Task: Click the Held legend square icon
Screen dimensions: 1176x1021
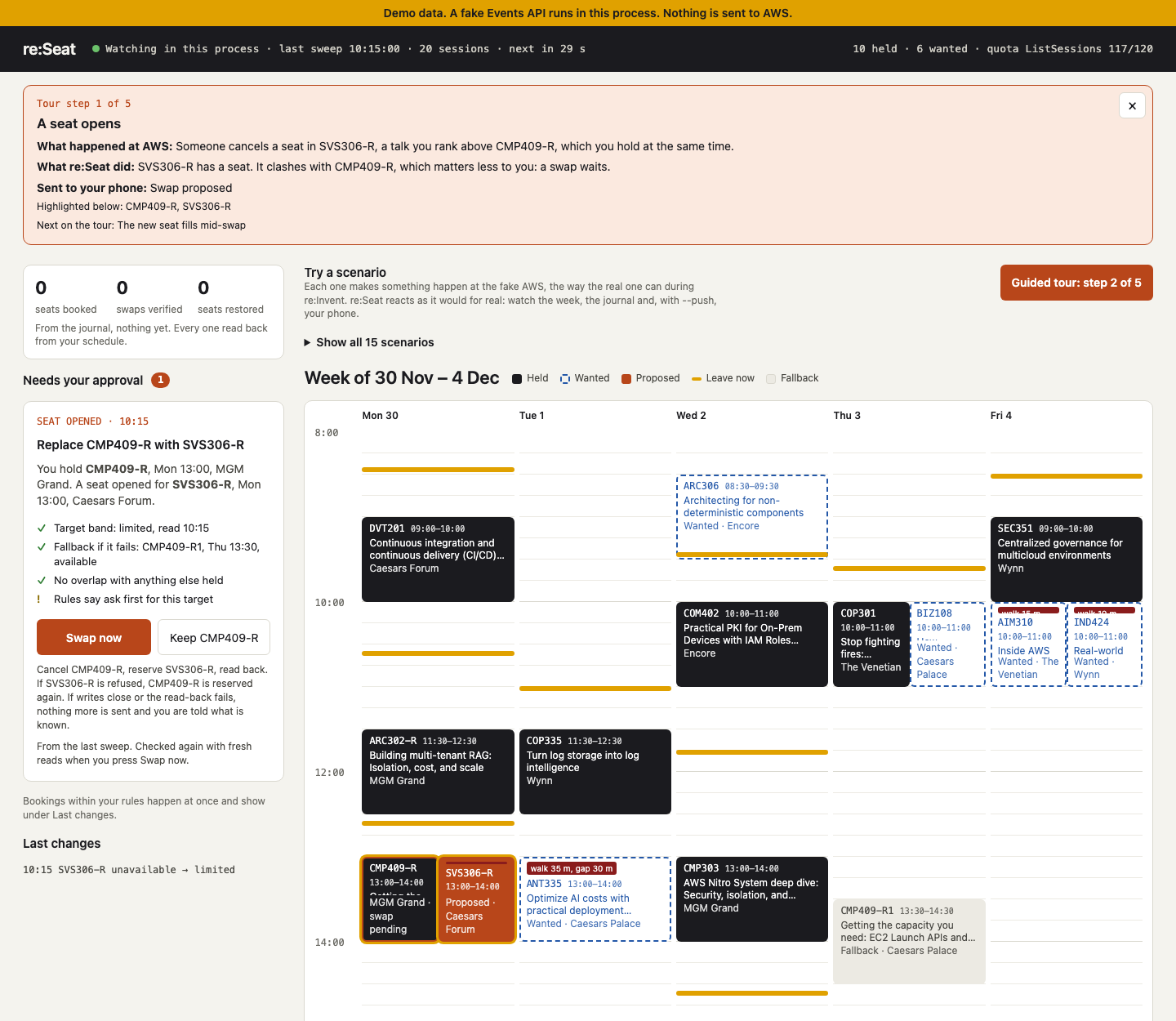Action: click(517, 378)
